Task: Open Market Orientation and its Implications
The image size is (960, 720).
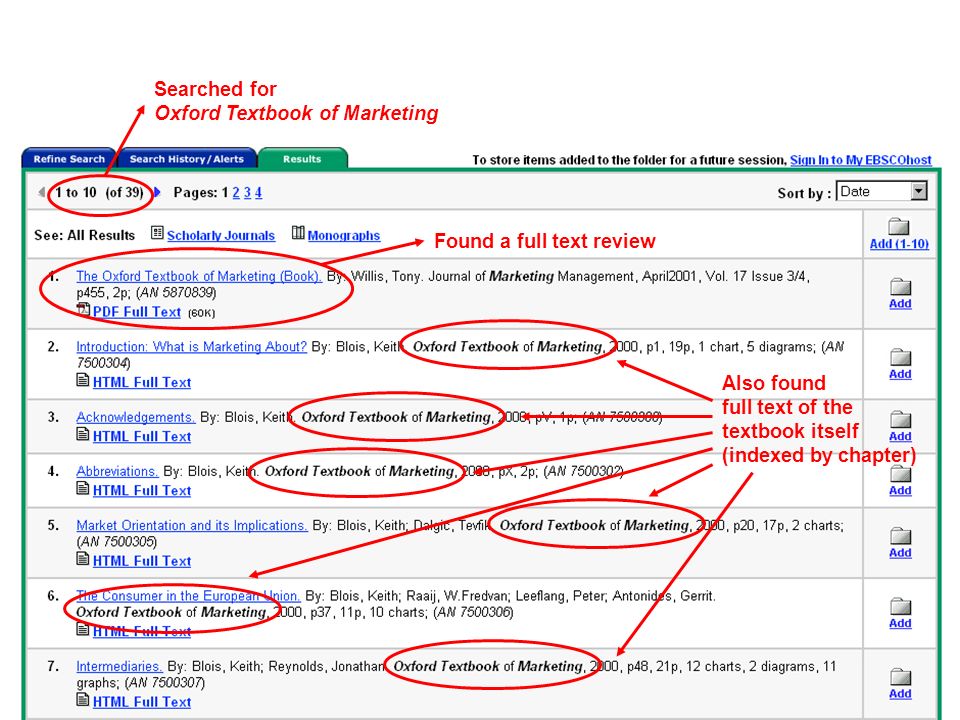Action: tap(192, 525)
